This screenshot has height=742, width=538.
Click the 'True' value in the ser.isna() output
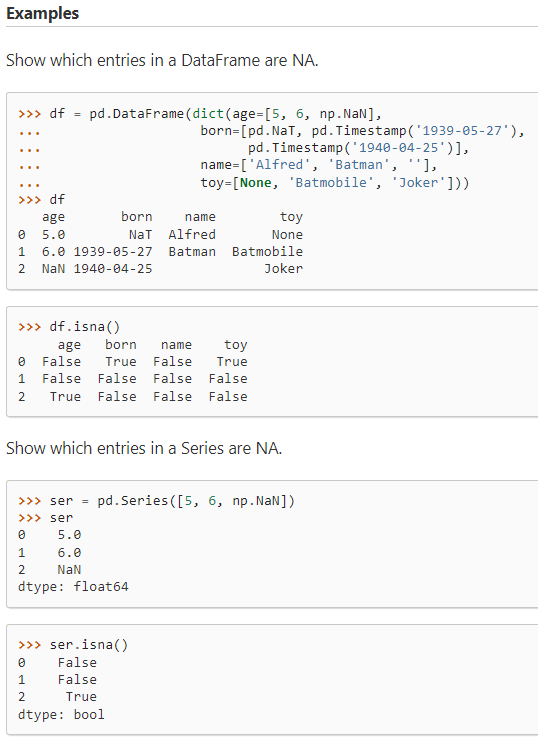81,697
